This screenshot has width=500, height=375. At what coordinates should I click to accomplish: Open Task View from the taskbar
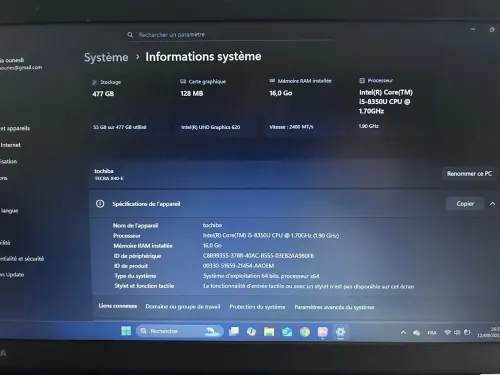point(234,331)
